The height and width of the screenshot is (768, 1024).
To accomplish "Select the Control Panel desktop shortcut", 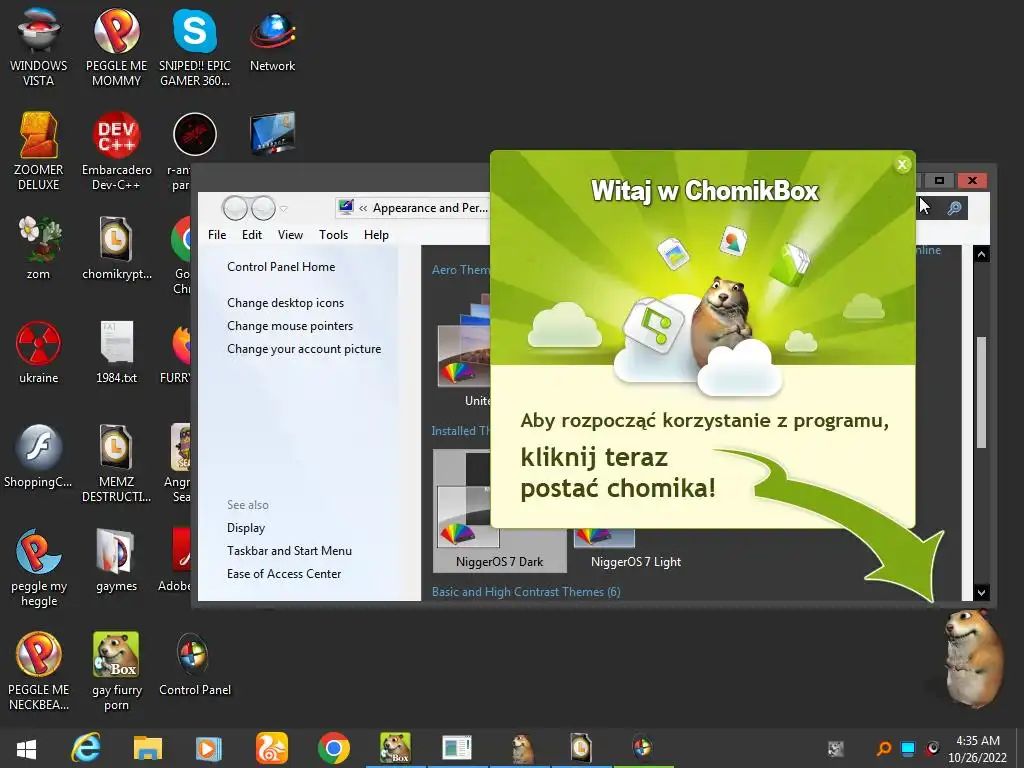I will pyautogui.click(x=195, y=665).
